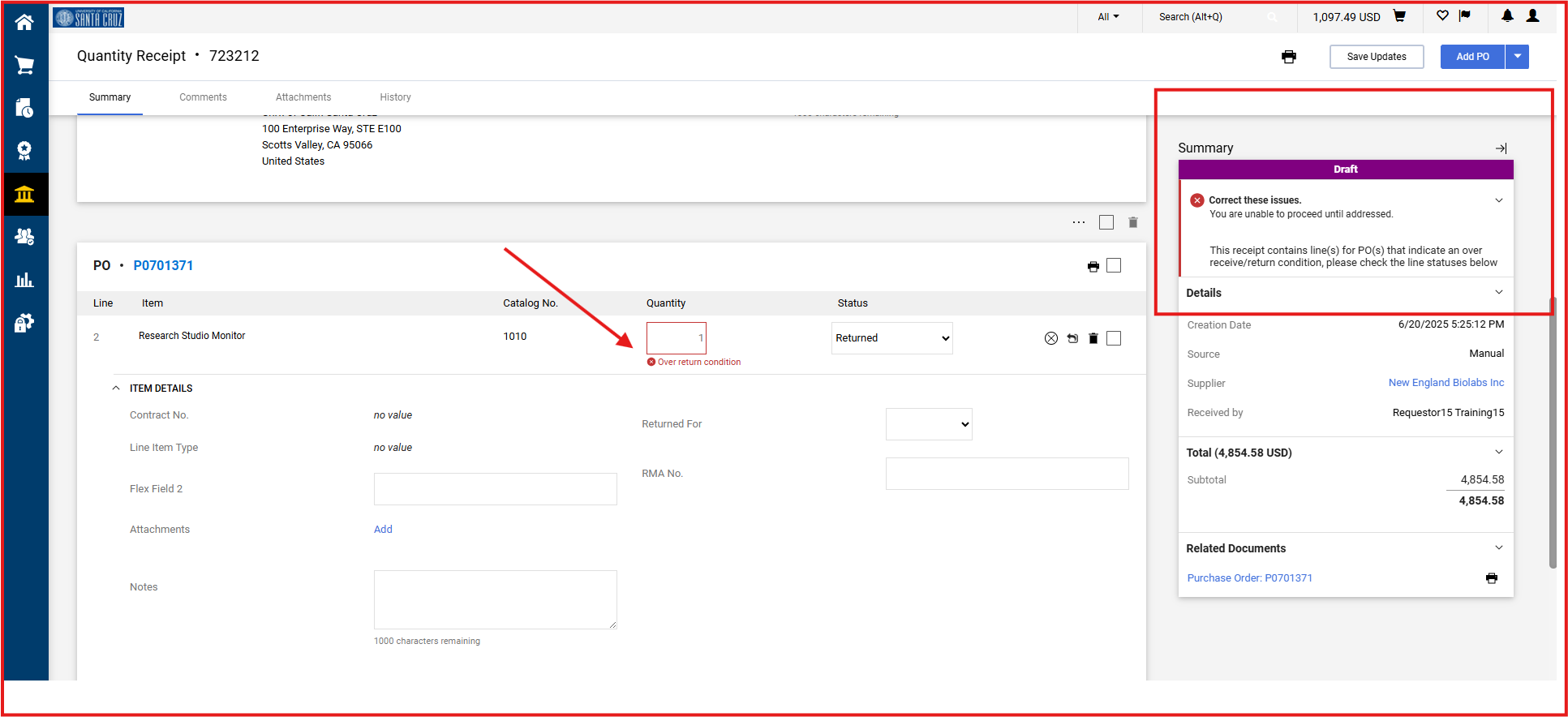Open the Returned For dropdown
Screen dimensions: 1568x717
[x=929, y=424]
